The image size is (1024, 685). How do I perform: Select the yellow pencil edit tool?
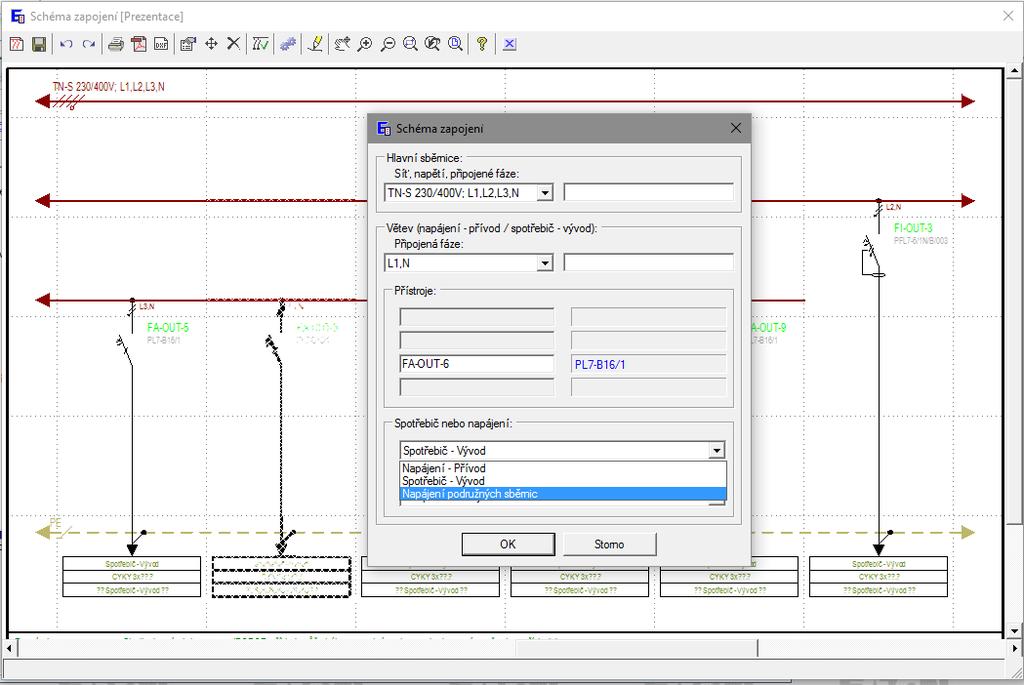pyautogui.click(x=315, y=44)
